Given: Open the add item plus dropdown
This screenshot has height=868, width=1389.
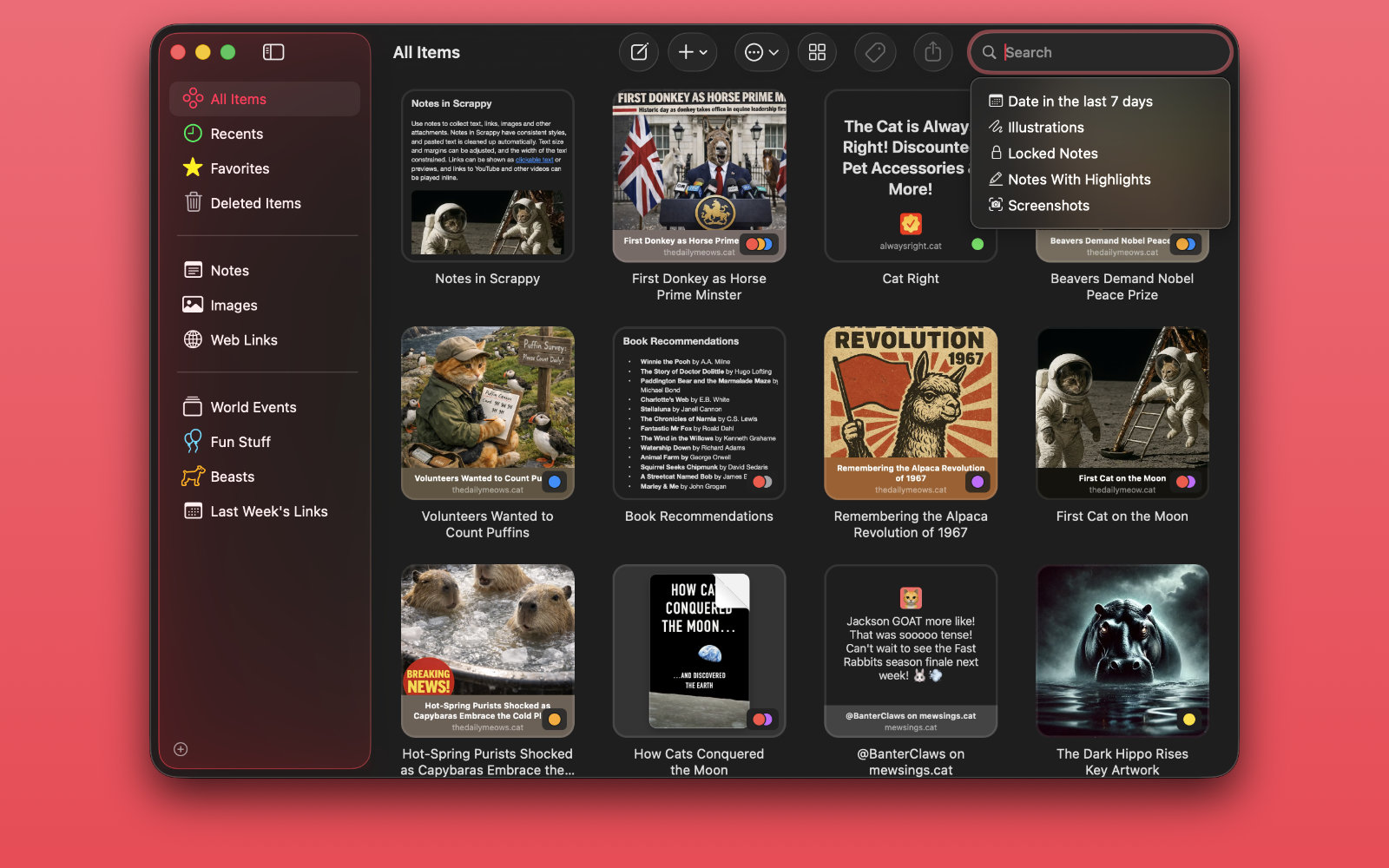Looking at the screenshot, I should tap(692, 52).
